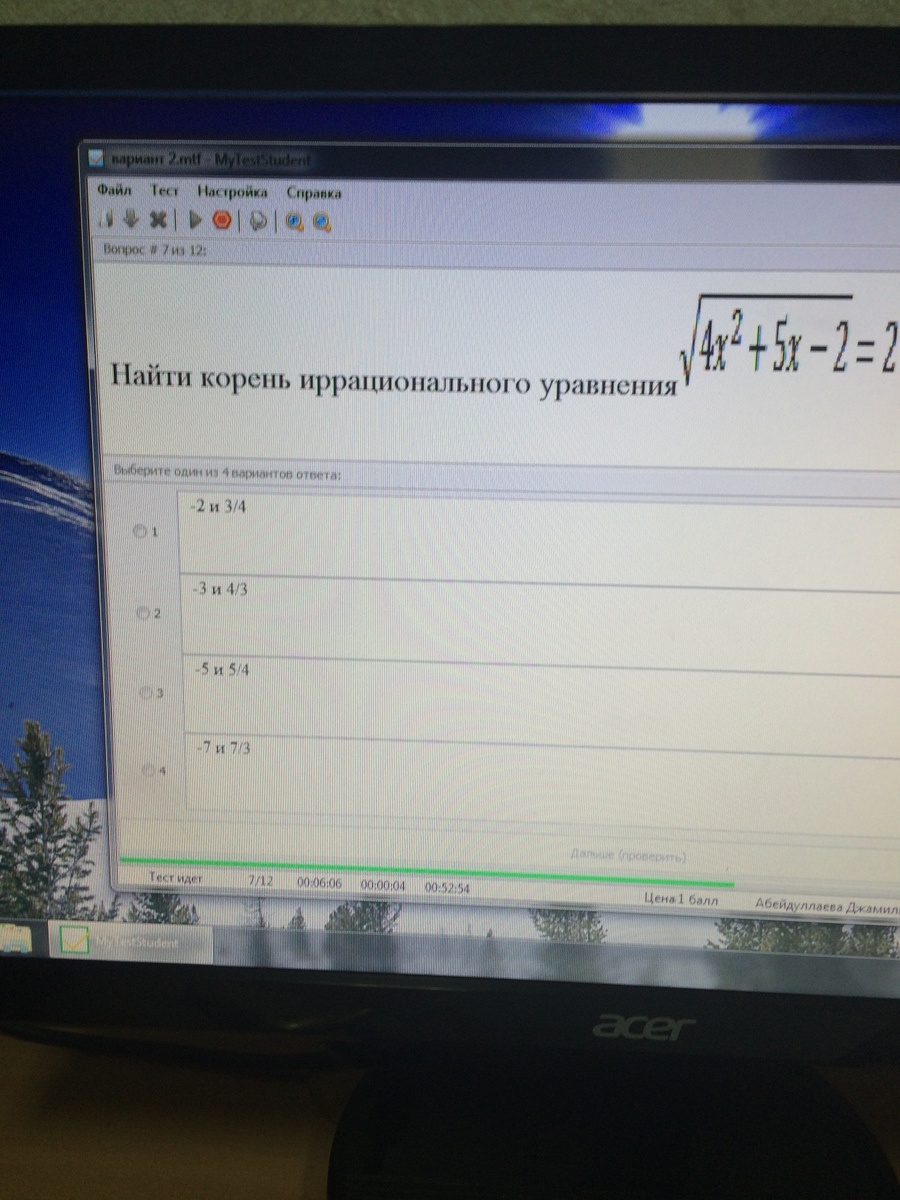Click the gray play start-test icon
This screenshot has width=900, height=1200.
tap(197, 219)
